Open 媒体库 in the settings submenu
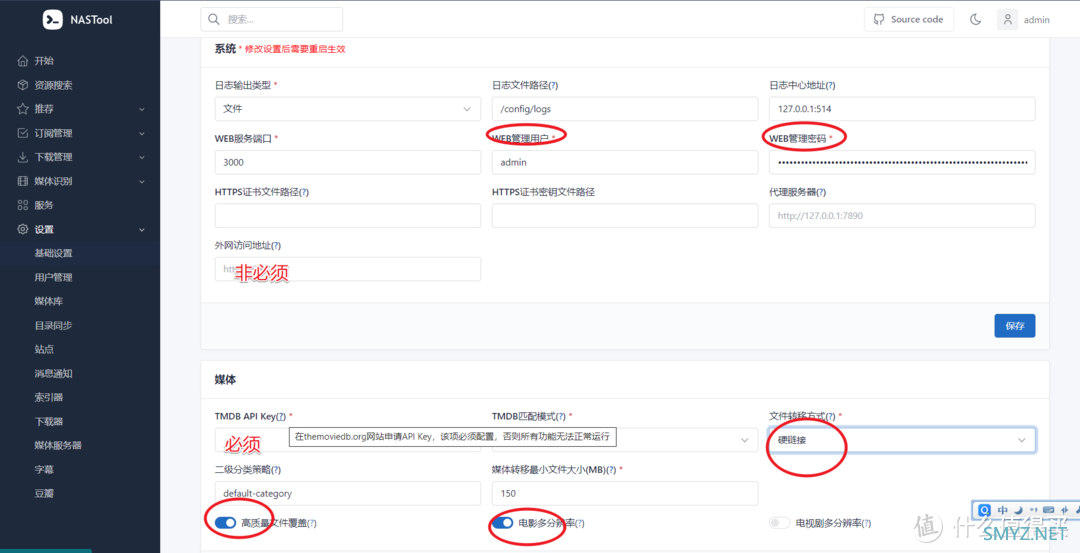This screenshot has height=553, width=1080. click(49, 301)
